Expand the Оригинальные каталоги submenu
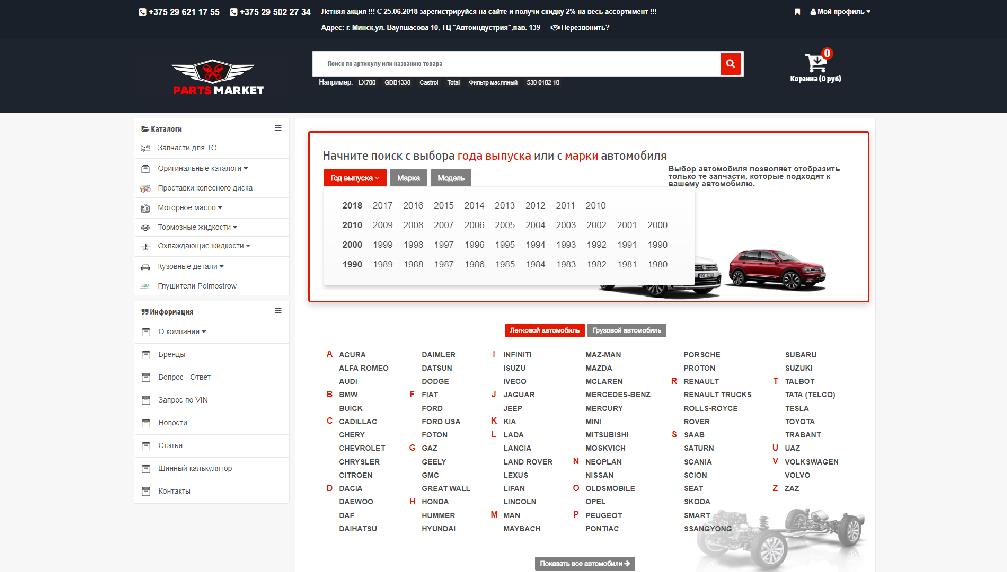The height and width of the screenshot is (572, 1007). (x=203, y=168)
